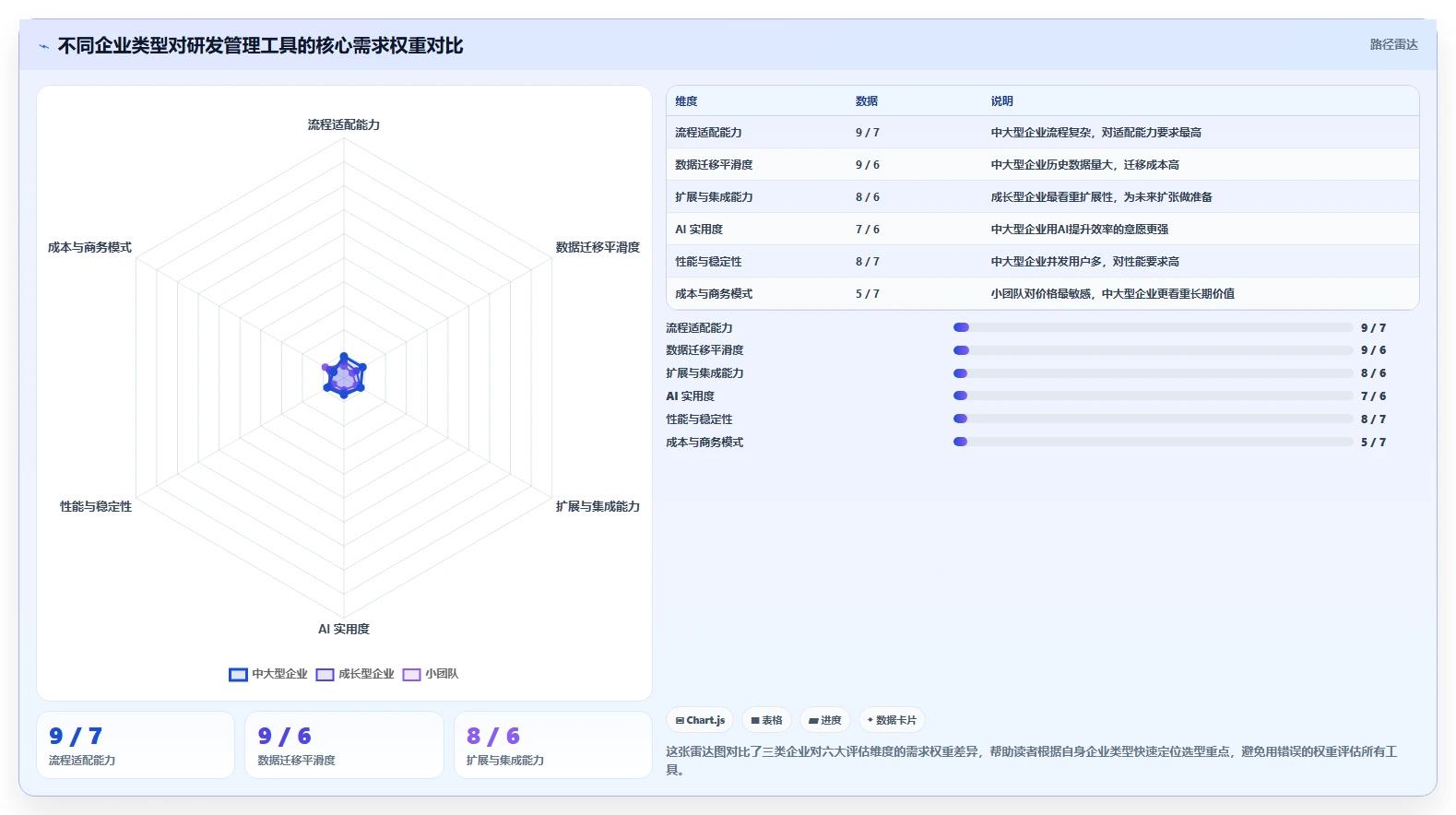Click the radar axis label 成本与商务模式
Screen dimensions: 1456x815
(89, 247)
